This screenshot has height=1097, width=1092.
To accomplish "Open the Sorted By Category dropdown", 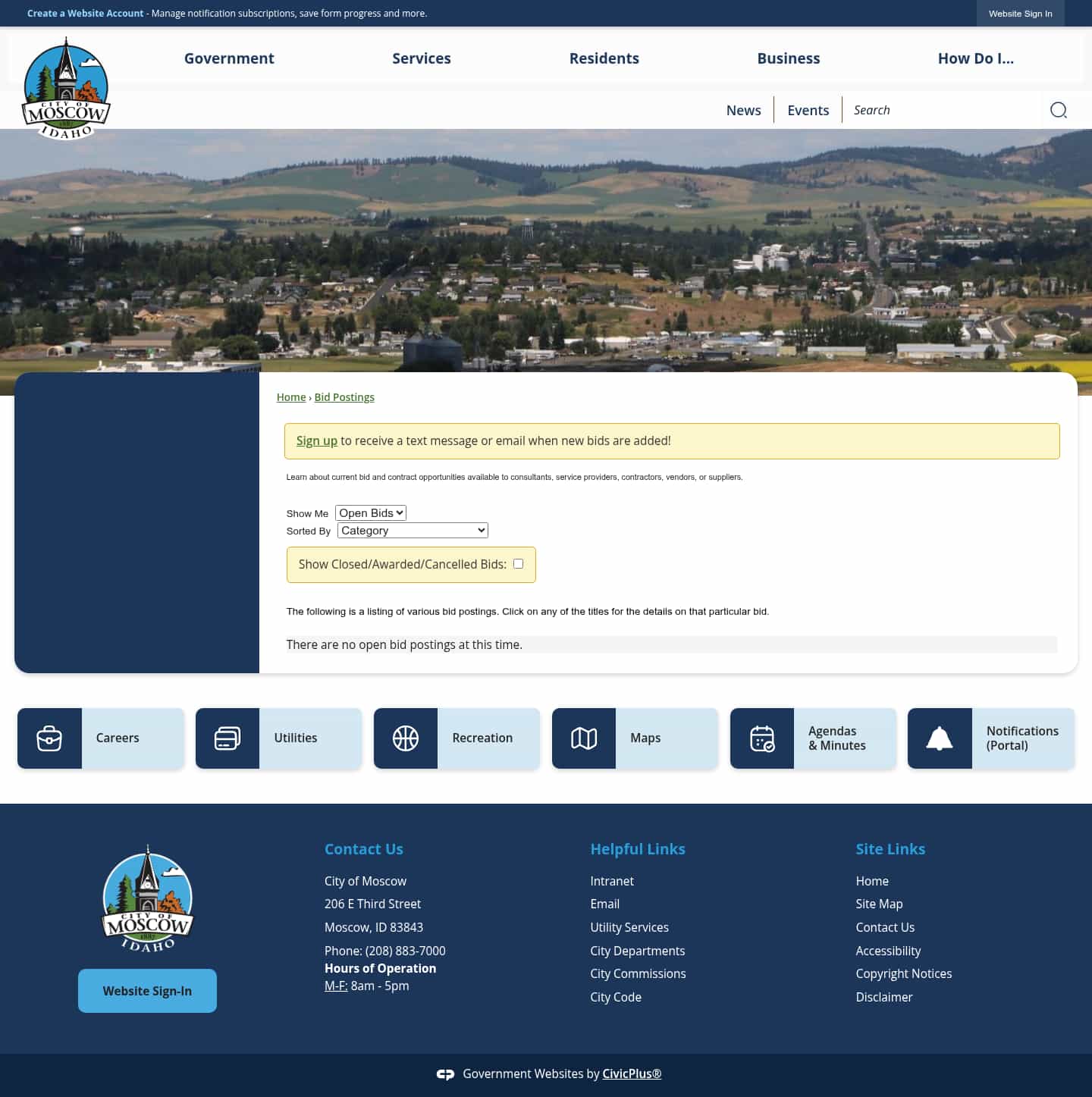I will pos(413,531).
